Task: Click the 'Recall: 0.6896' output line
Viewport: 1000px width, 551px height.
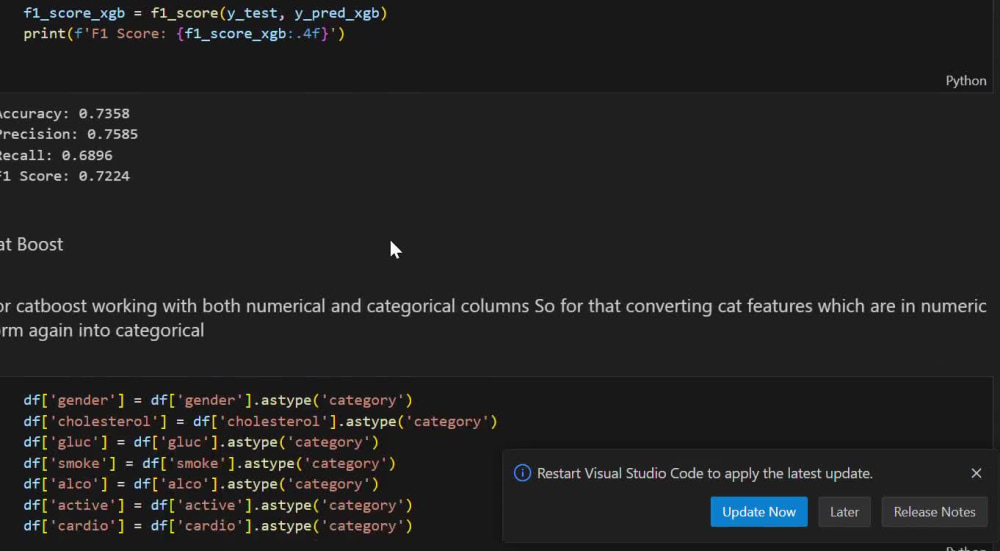Action: coord(56,156)
